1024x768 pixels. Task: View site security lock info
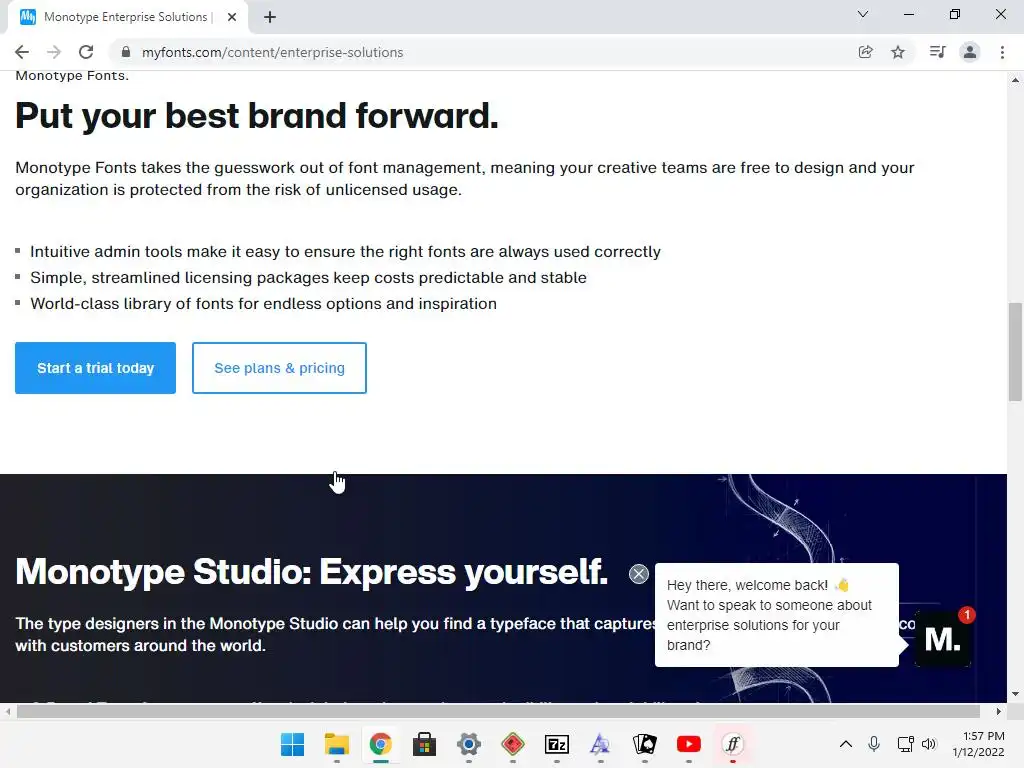[x=125, y=52]
